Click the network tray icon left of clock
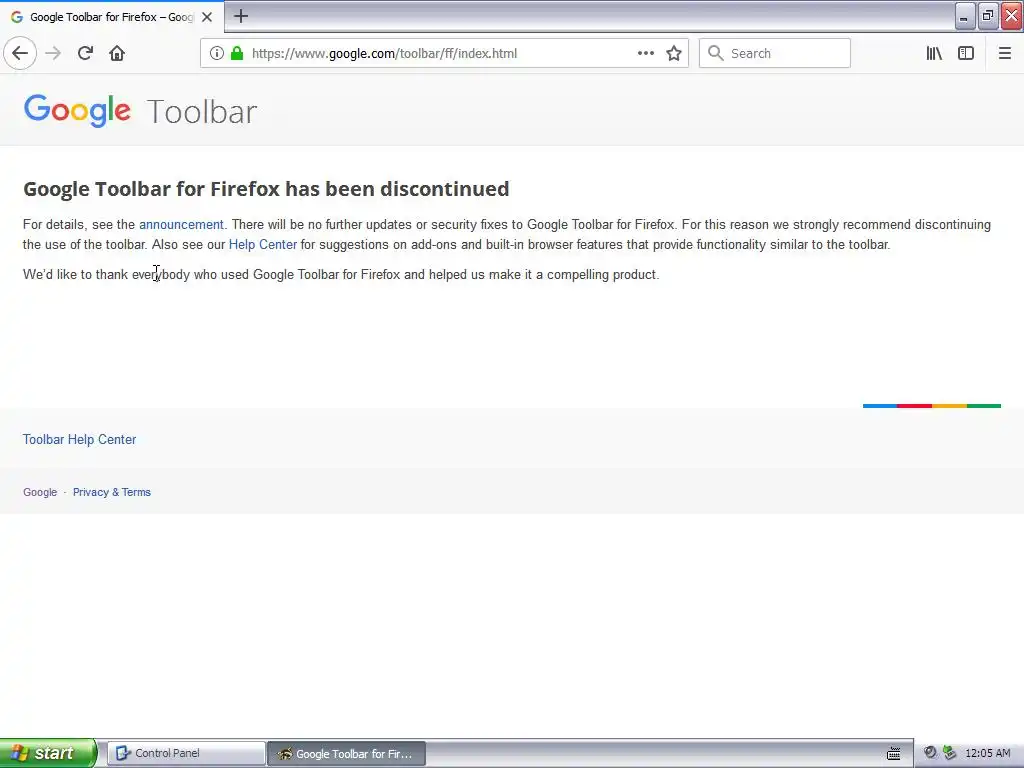The height and width of the screenshot is (768, 1024). pyautogui.click(x=950, y=753)
